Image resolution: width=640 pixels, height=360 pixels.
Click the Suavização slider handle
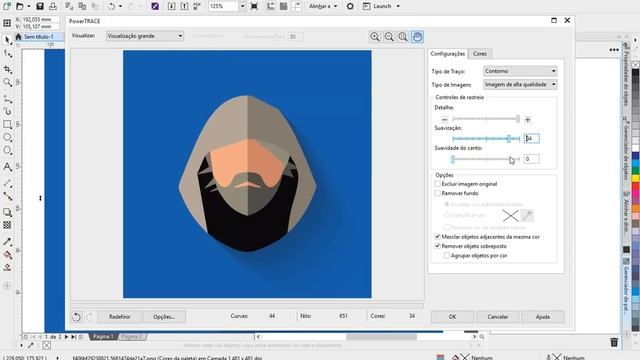(x=509, y=139)
